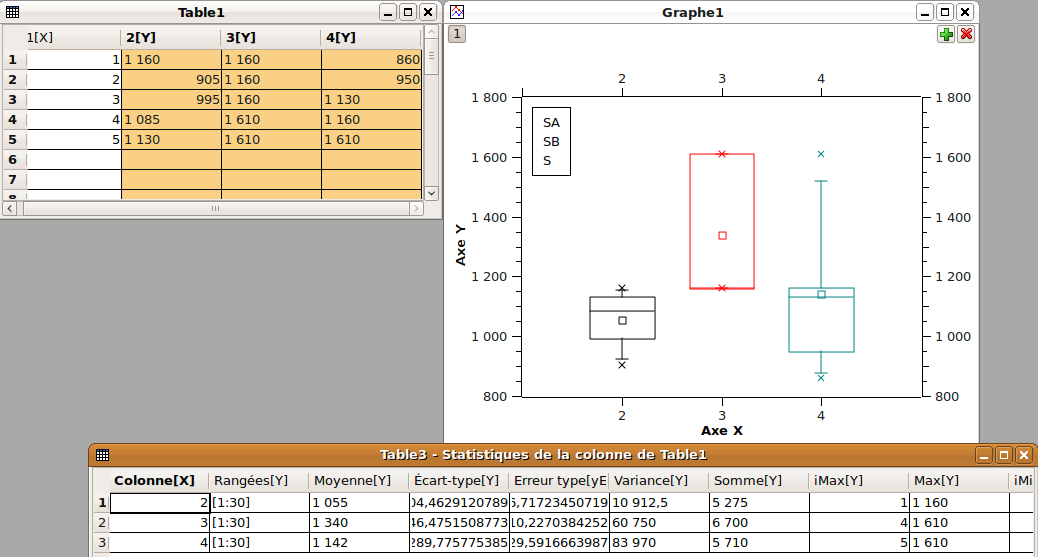Click the Table3 window menu icon
1038x557 pixels.
pyautogui.click(x=102, y=455)
